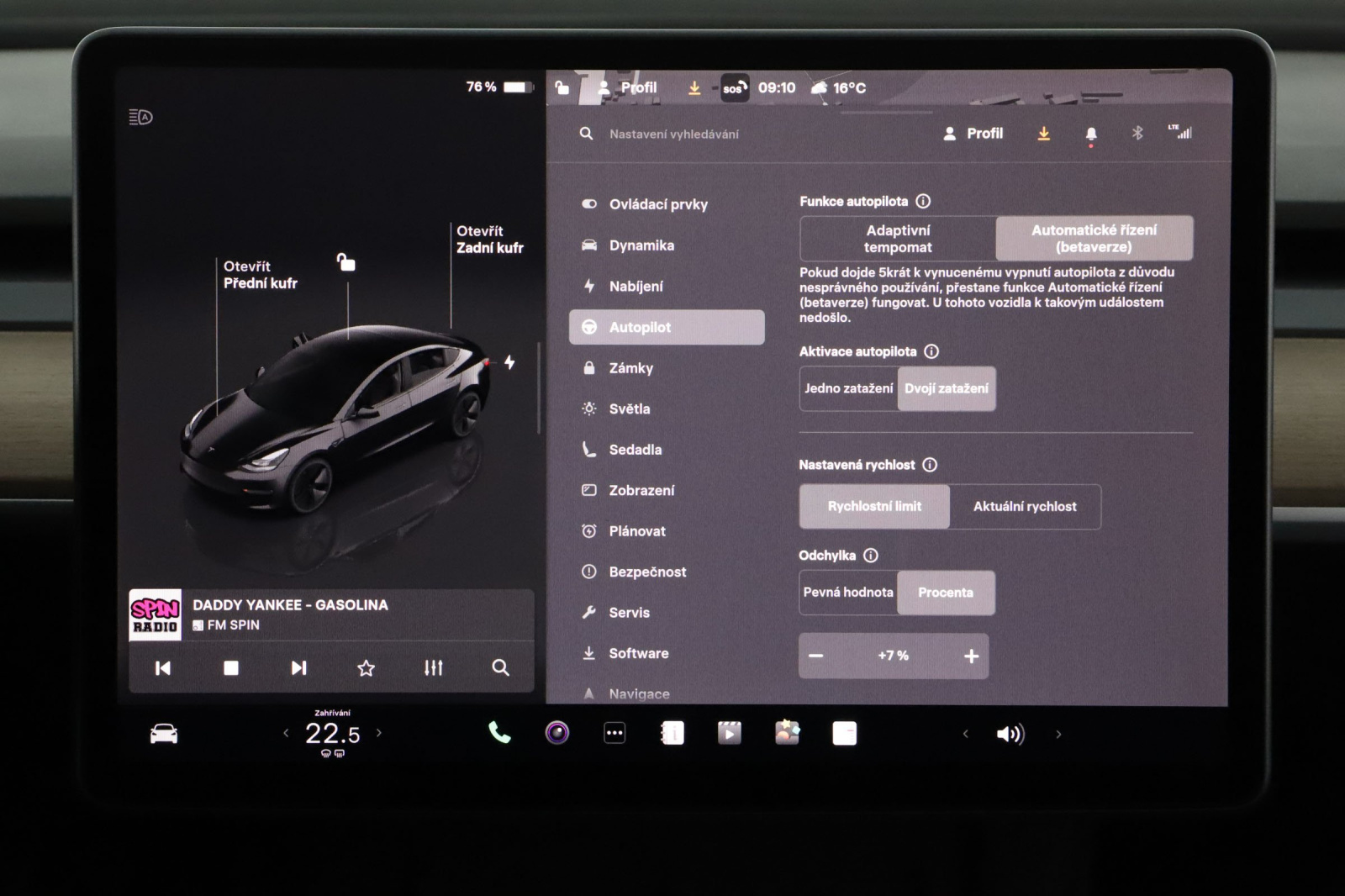Increase cabin temperature with right arrow
Image resolution: width=1345 pixels, height=896 pixels.
(379, 733)
